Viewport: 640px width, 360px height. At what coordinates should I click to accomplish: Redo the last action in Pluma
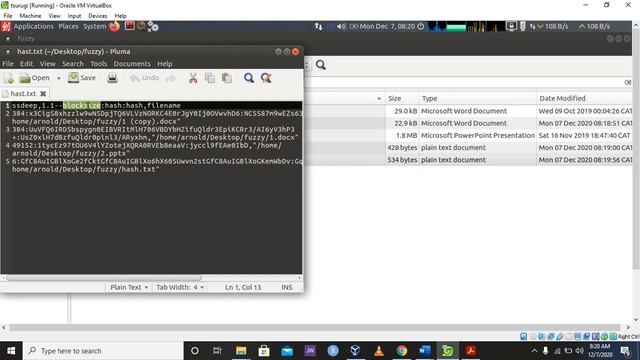coord(171,78)
